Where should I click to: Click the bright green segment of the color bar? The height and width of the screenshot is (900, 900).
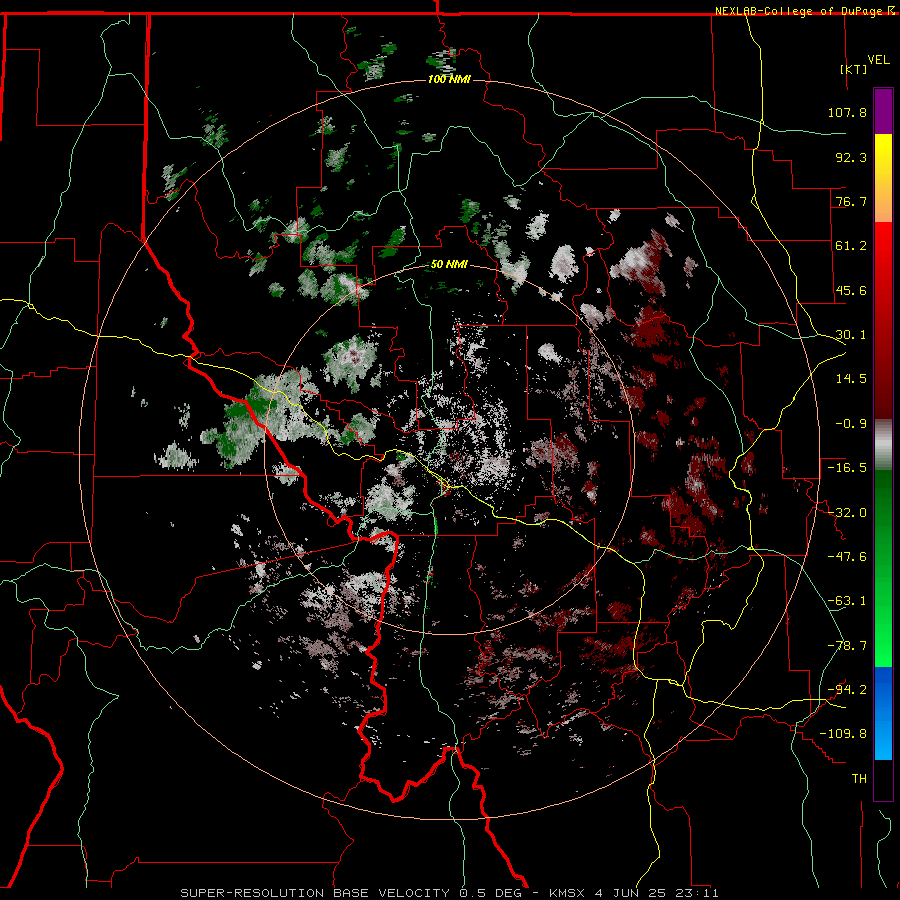[883, 568]
